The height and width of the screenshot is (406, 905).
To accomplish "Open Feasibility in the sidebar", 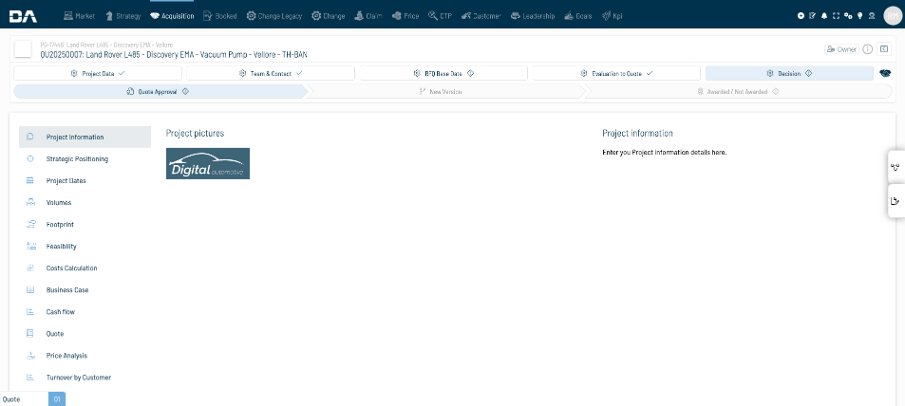I will (85, 246).
